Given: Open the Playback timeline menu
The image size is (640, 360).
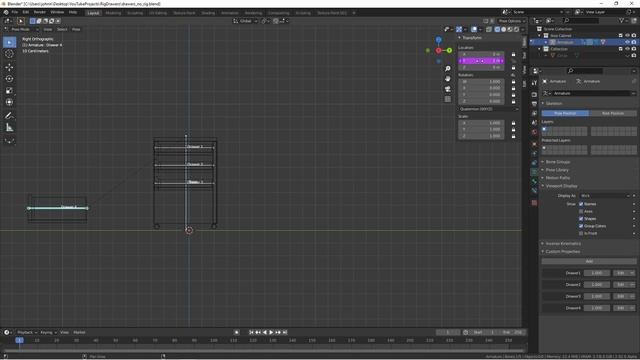Looking at the screenshot, I should (27, 332).
